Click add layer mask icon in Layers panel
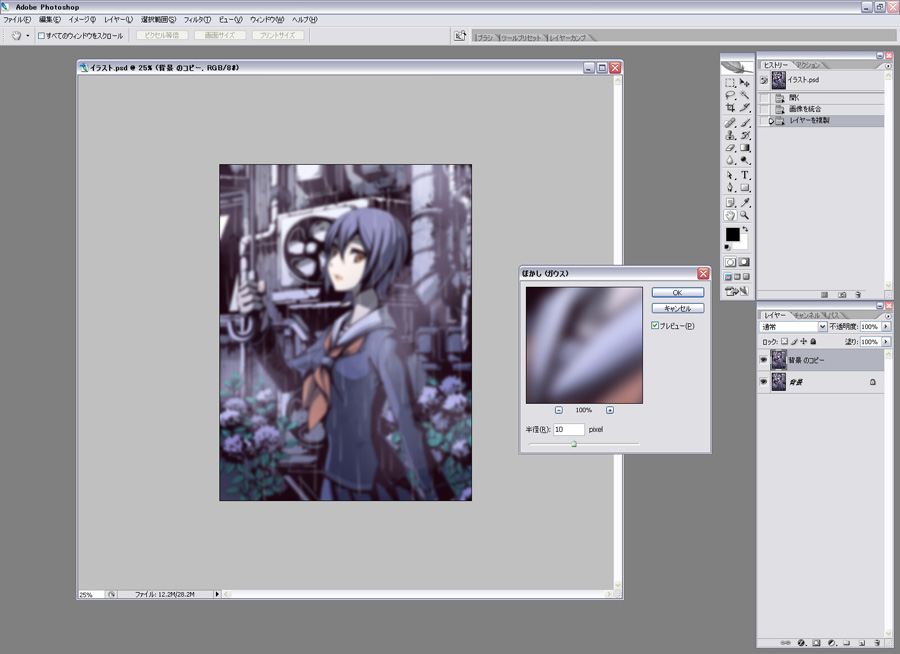This screenshot has width=900, height=654. pyautogui.click(x=816, y=643)
